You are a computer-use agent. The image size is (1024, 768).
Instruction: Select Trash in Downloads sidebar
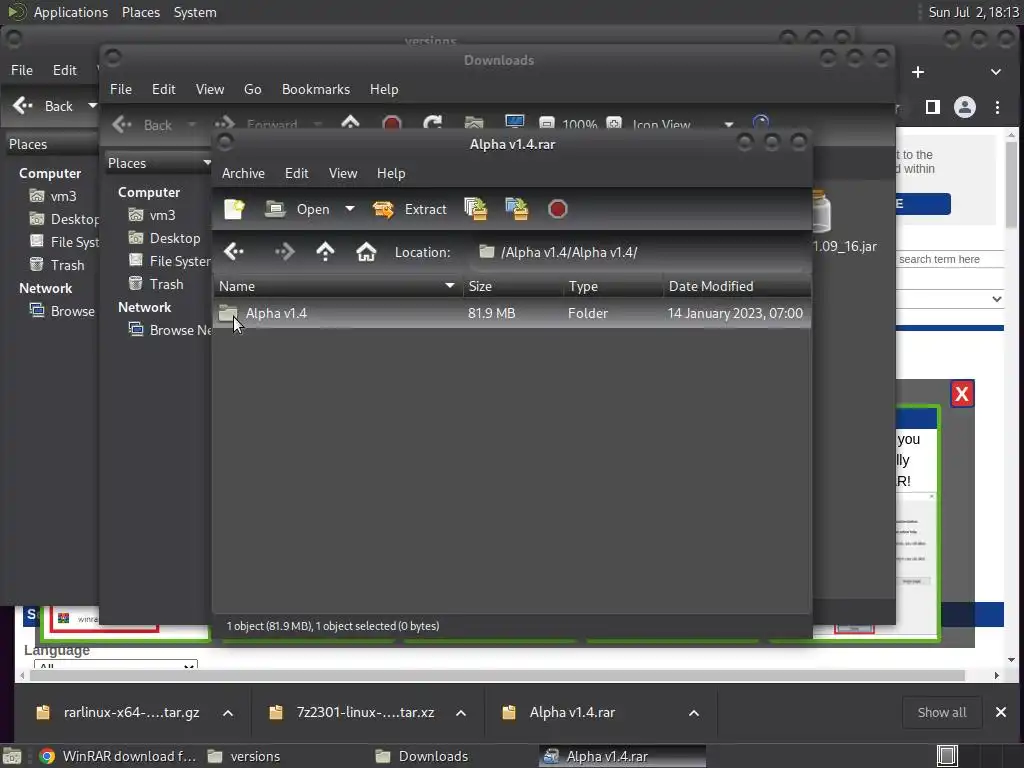tap(156, 283)
